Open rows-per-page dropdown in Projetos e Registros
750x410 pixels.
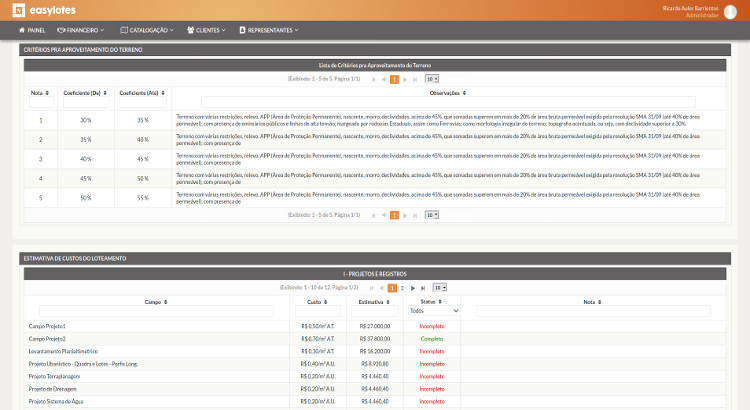coord(440,288)
